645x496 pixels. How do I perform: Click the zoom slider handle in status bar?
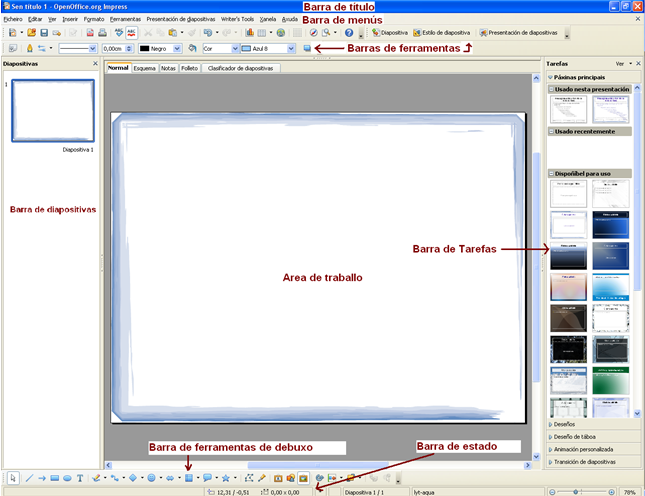pos(575,492)
